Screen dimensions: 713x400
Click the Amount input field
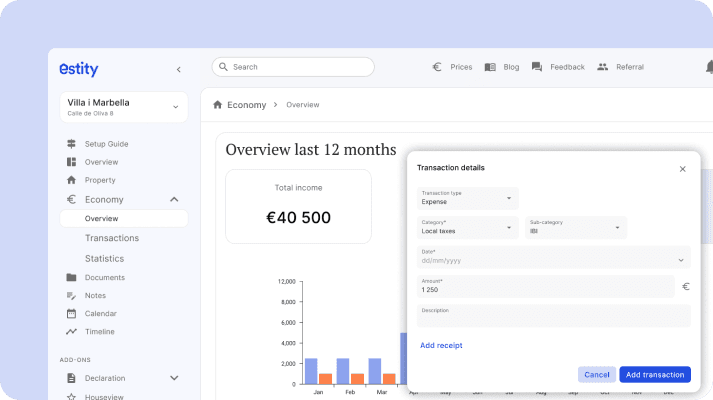[545, 287]
